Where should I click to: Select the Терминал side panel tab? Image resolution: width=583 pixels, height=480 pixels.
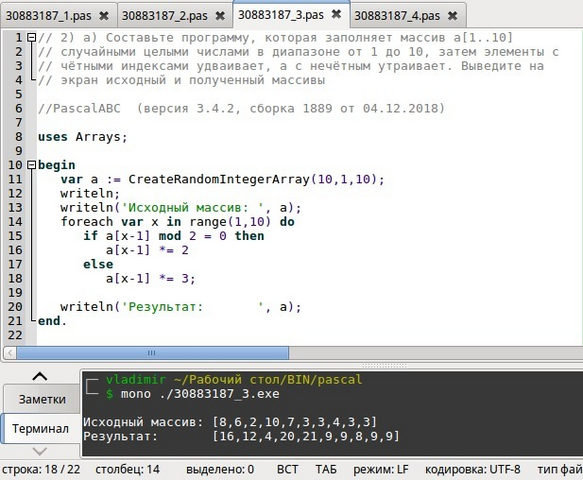click(x=40, y=428)
